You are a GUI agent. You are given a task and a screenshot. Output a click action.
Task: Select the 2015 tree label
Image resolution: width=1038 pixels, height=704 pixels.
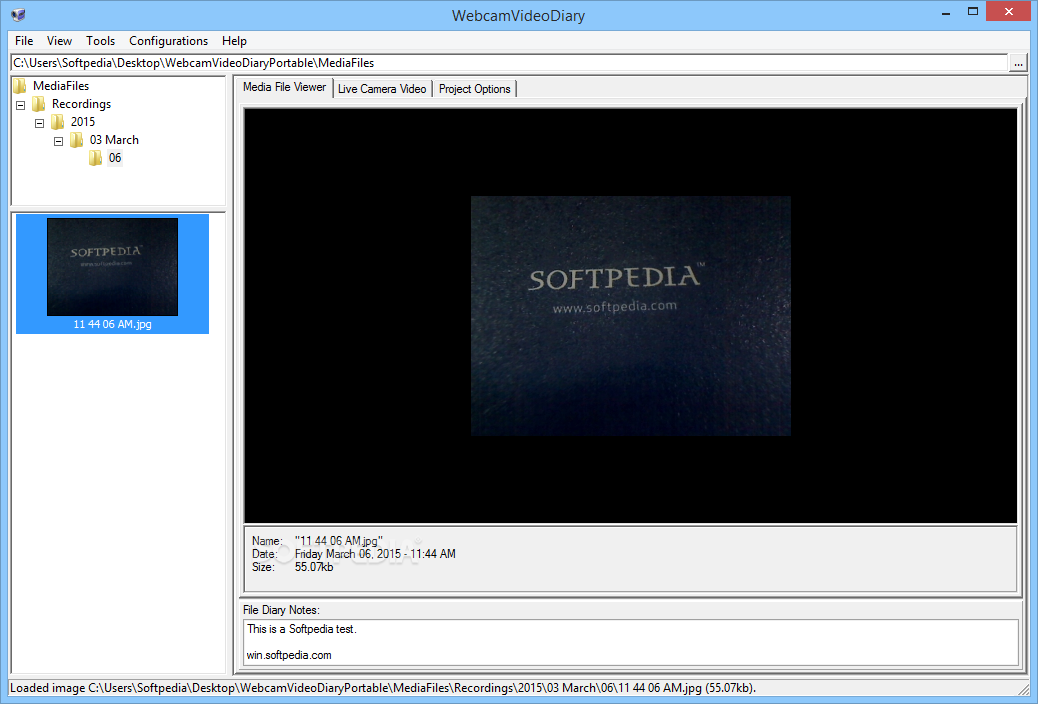pyautogui.click(x=83, y=122)
